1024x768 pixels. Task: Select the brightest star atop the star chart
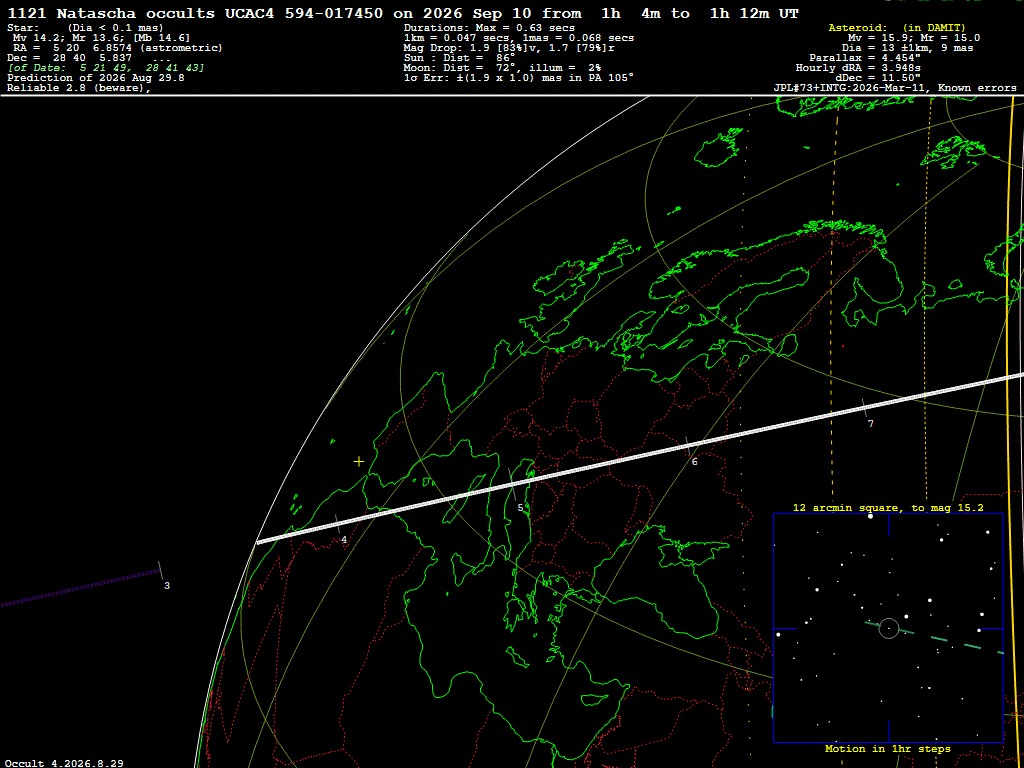coord(870,516)
